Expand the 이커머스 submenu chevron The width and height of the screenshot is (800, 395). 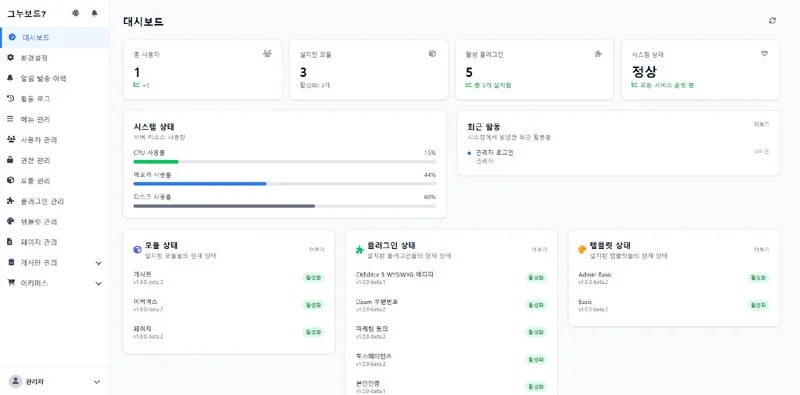[98, 283]
